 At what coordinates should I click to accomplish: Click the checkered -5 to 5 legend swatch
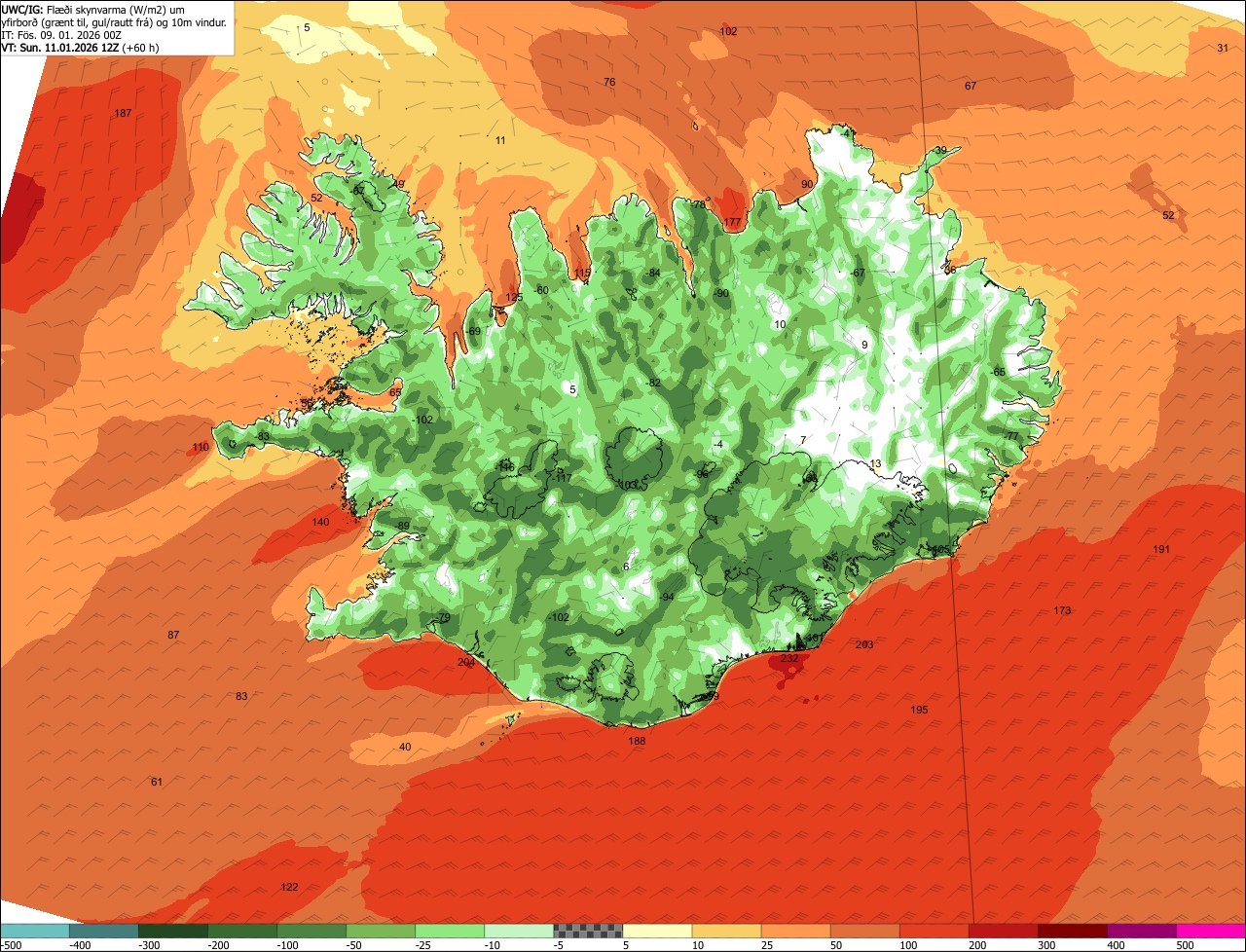pos(588,930)
